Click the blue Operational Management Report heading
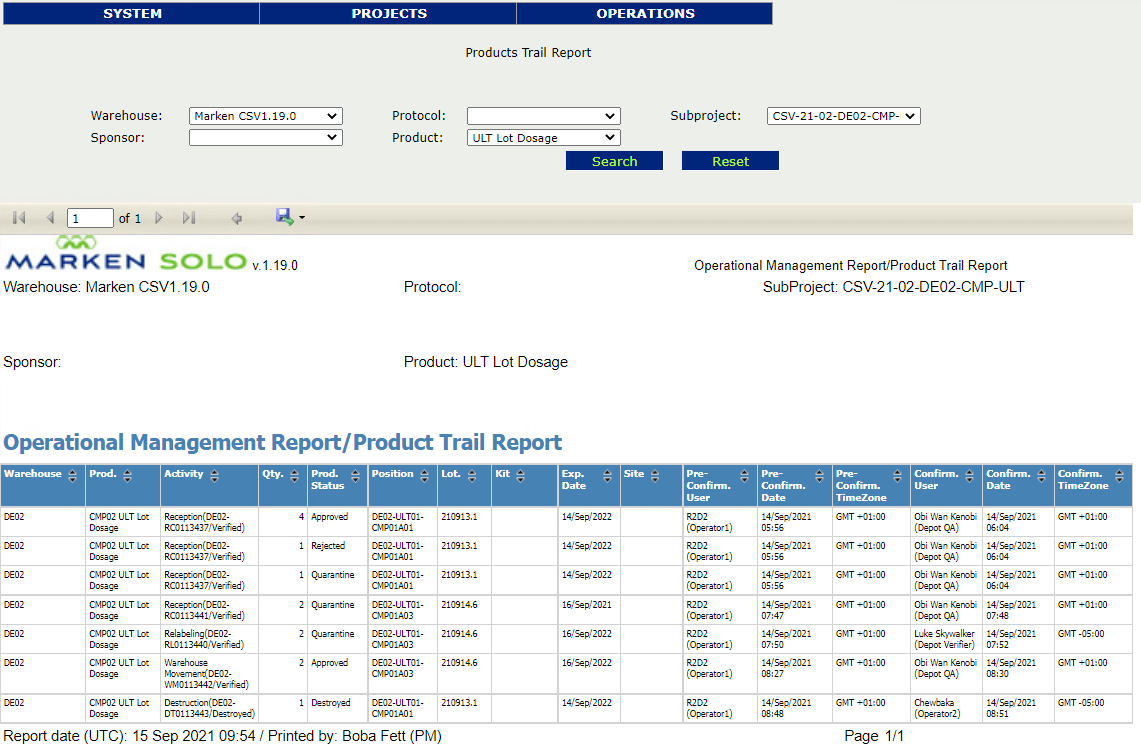1141x750 pixels. pyautogui.click(x=282, y=442)
